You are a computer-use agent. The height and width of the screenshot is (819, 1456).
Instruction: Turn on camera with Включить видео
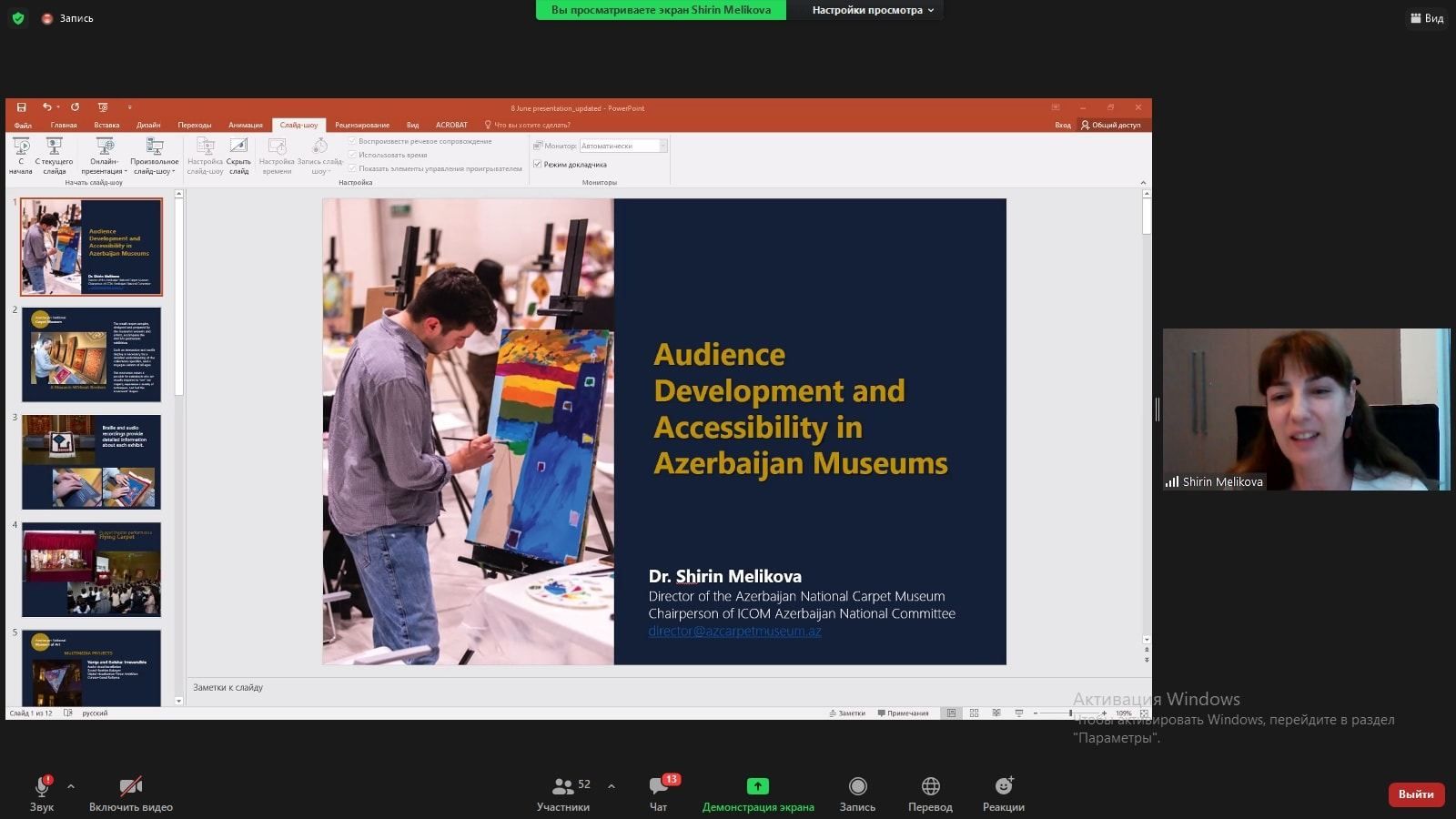pyautogui.click(x=131, y=786)
